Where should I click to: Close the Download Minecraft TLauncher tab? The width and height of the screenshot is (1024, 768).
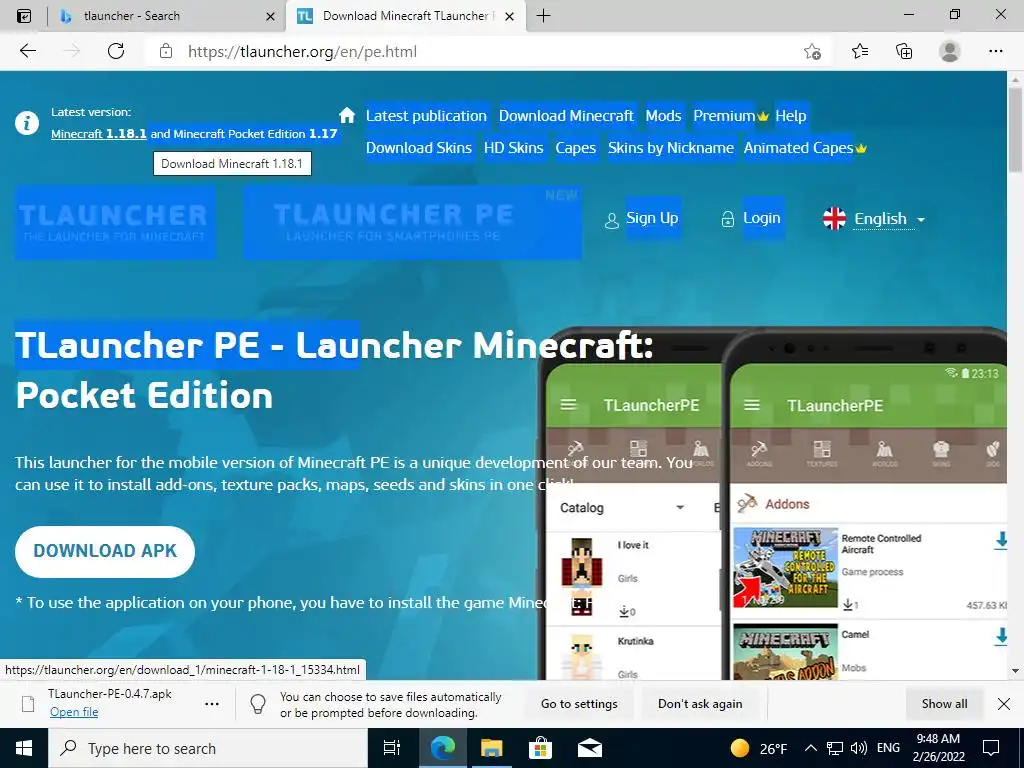coord(510,16)
